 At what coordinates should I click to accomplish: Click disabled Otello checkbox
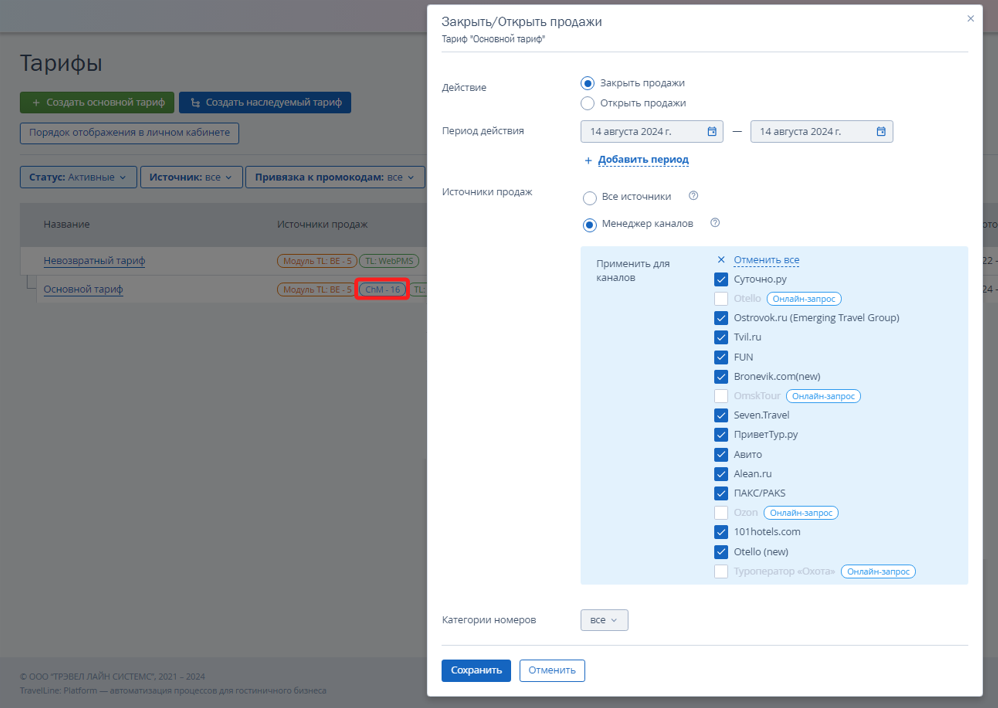point(721,299)
